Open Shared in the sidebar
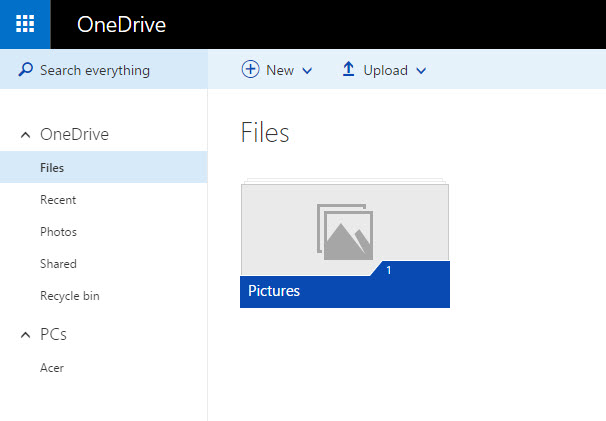Image resolution: width=606 pixels, height=421 pixels. (x=58, y=264)
